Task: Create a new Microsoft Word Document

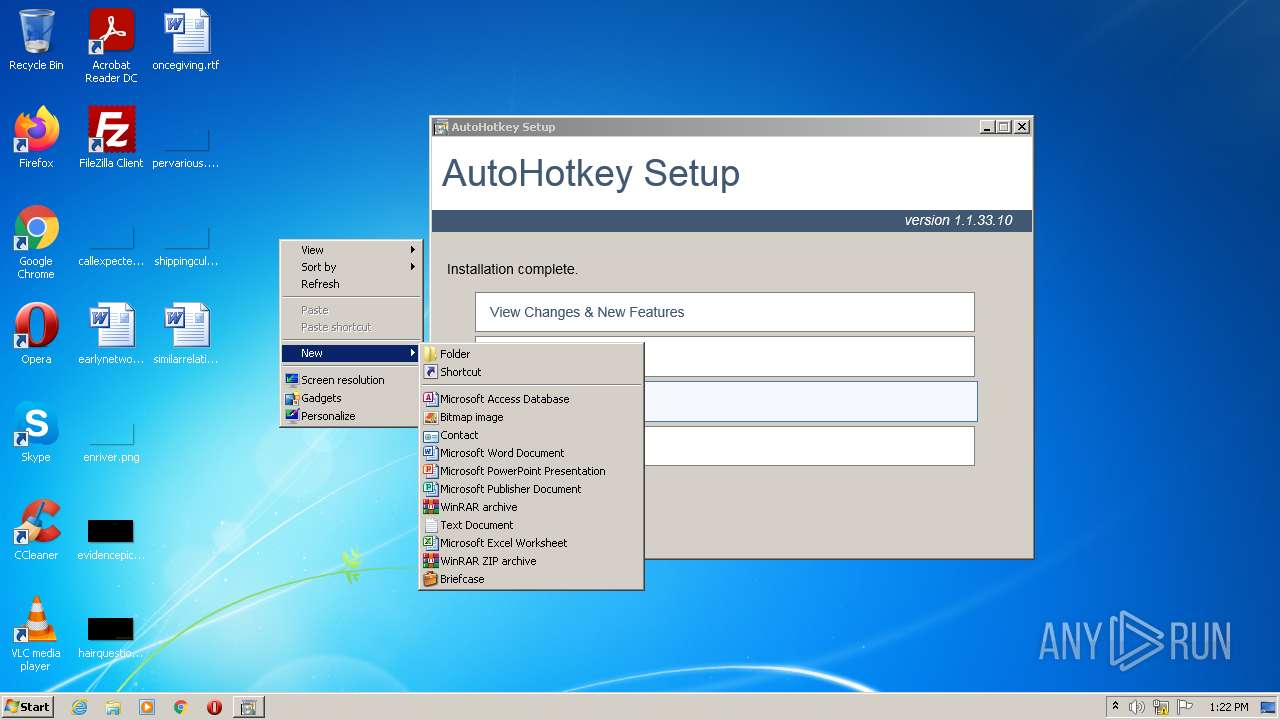Action: [x=531, y=453]
